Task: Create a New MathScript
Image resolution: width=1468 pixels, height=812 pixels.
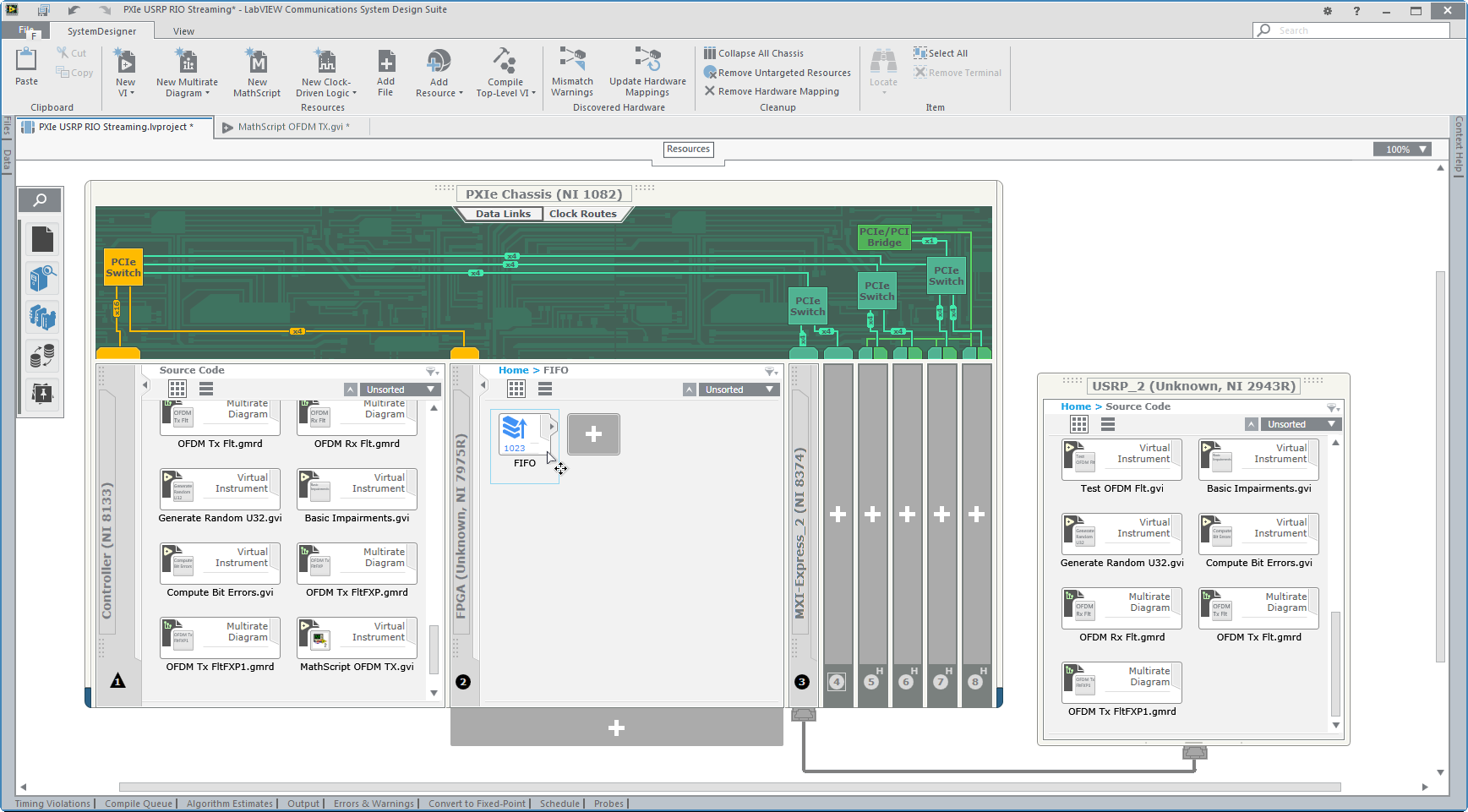Action: 257,73
